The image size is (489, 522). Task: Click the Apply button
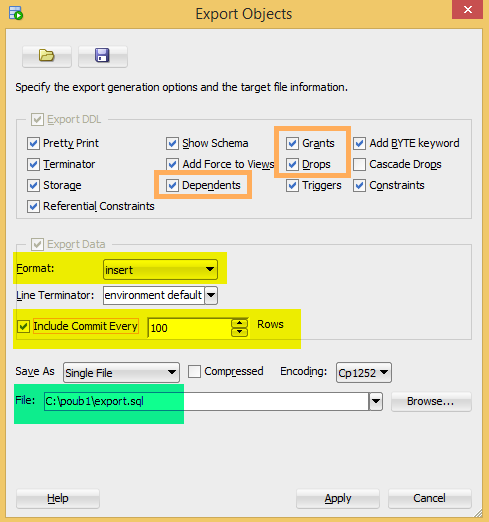tap(338, 498)
